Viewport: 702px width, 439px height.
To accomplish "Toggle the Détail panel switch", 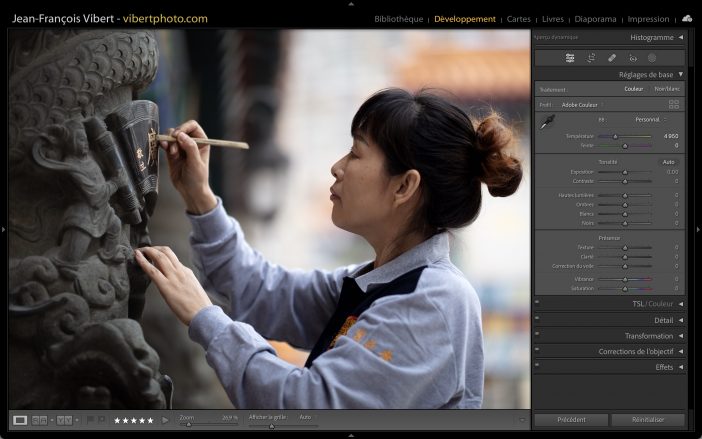I will [537, 320].
